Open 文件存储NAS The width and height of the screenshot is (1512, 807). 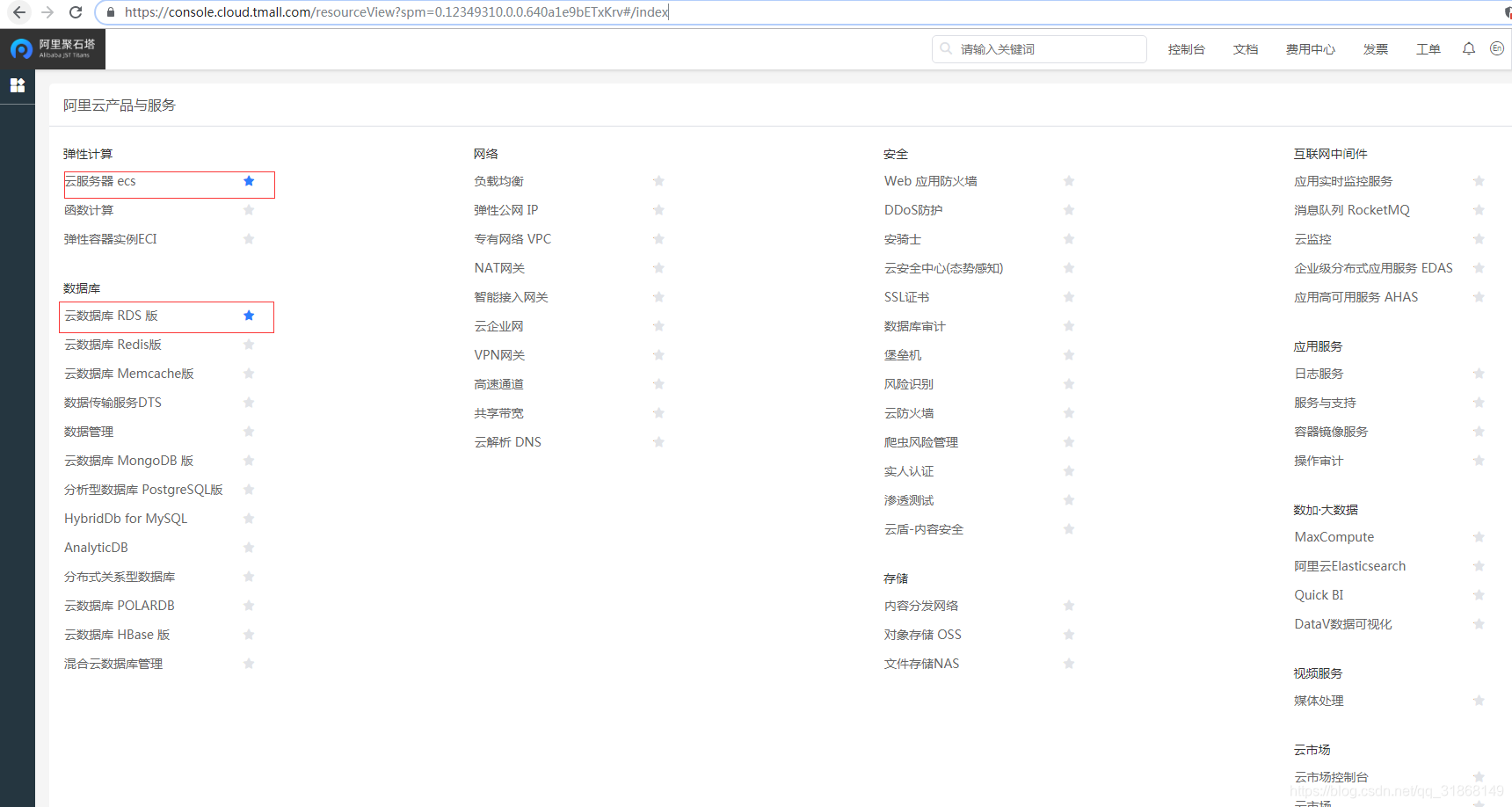click(922, 664)
